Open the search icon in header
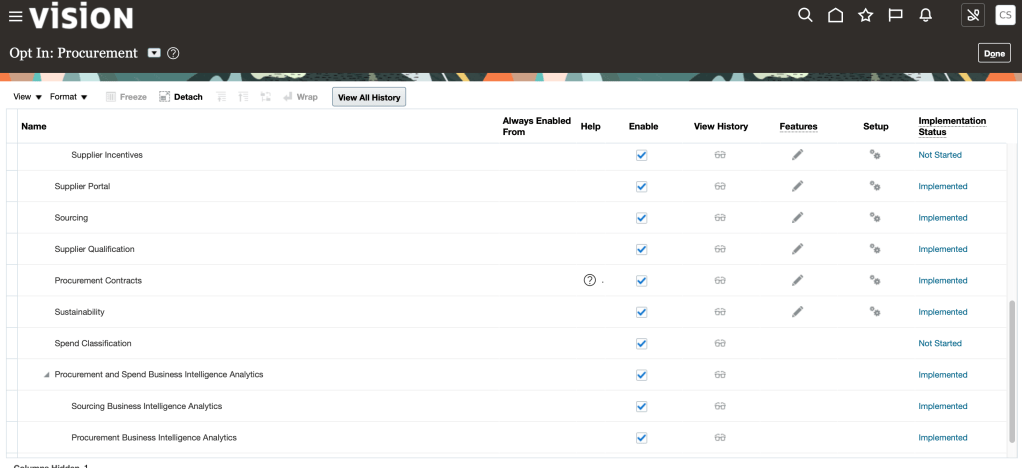This screenshot has width=1022, height=468. coord(805,15)
